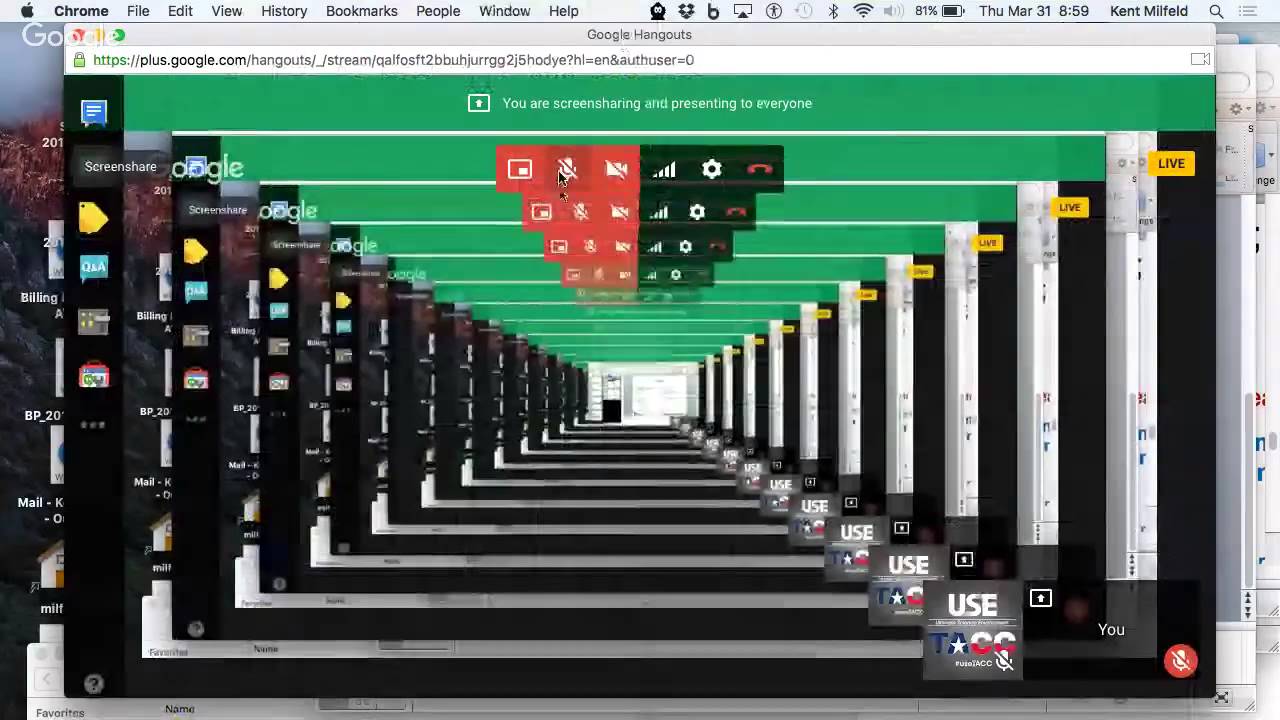This screenshot has width=1280, height=720.
Task: Open the Apple menu
Action: coord(27,11)
